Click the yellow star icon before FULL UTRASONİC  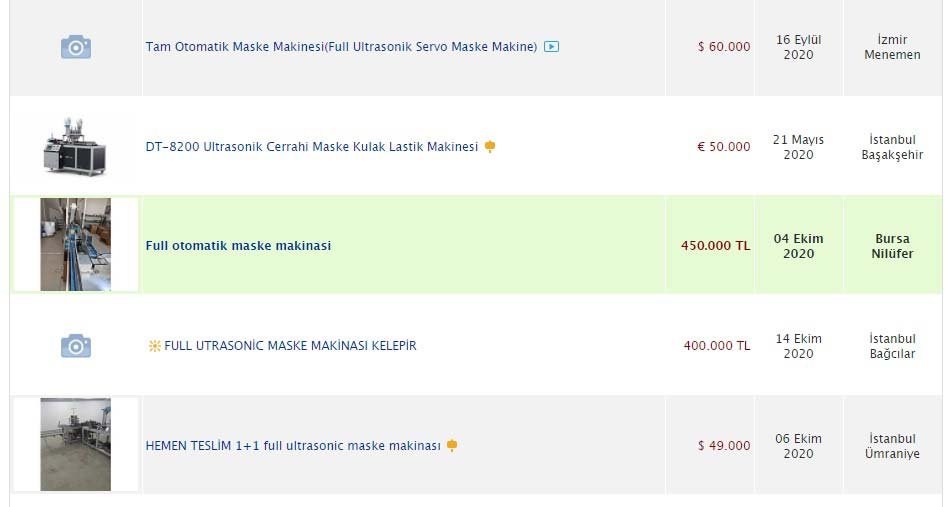click(154, 346)
